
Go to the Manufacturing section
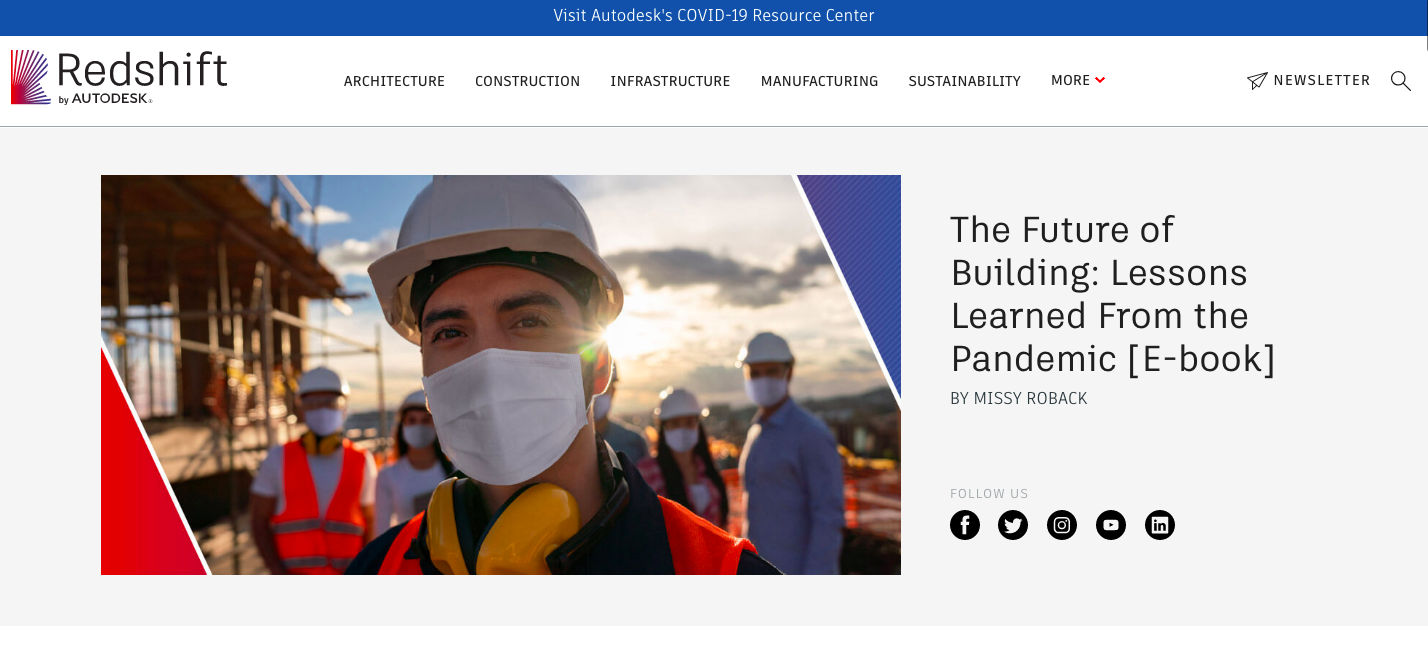[x=819, y=81]
